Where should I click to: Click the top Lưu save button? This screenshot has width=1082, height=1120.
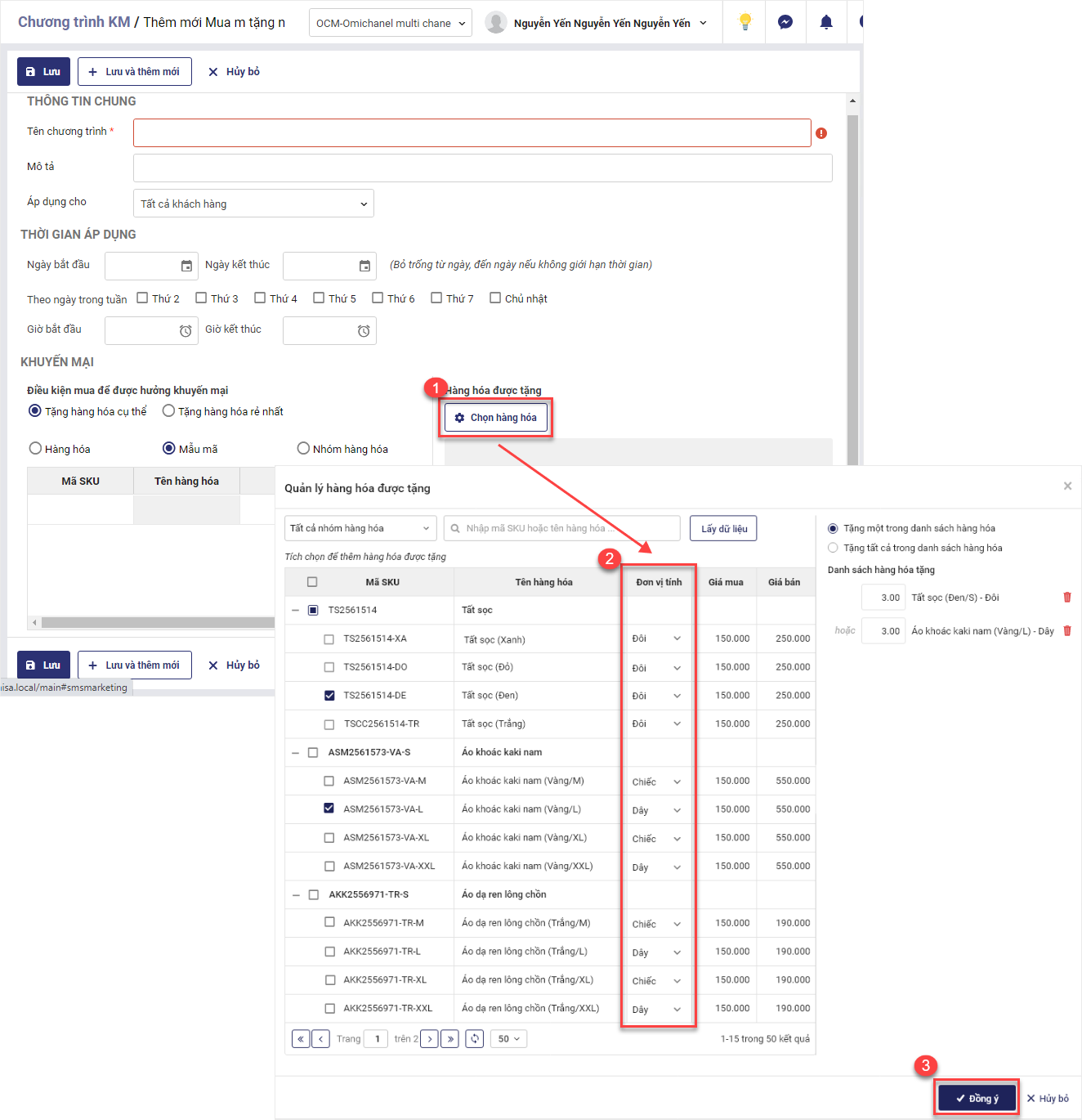43,71
